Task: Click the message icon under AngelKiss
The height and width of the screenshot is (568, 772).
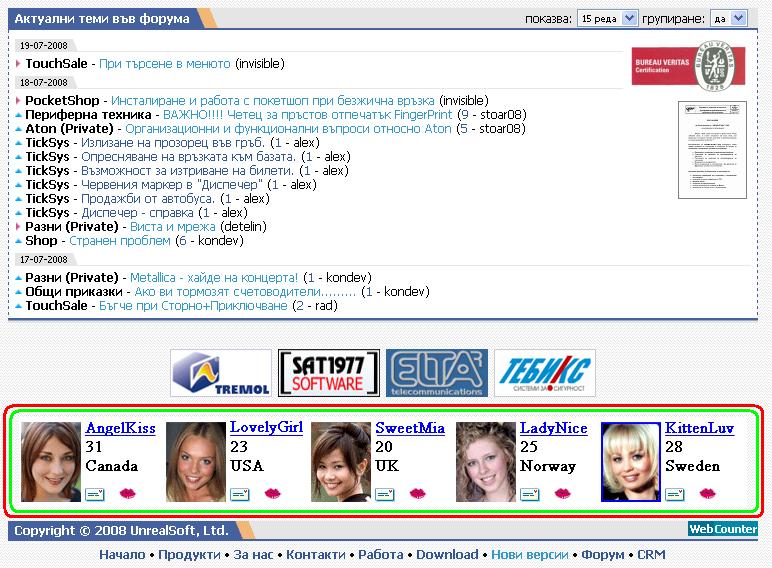Action: click(x=95, y=493)
